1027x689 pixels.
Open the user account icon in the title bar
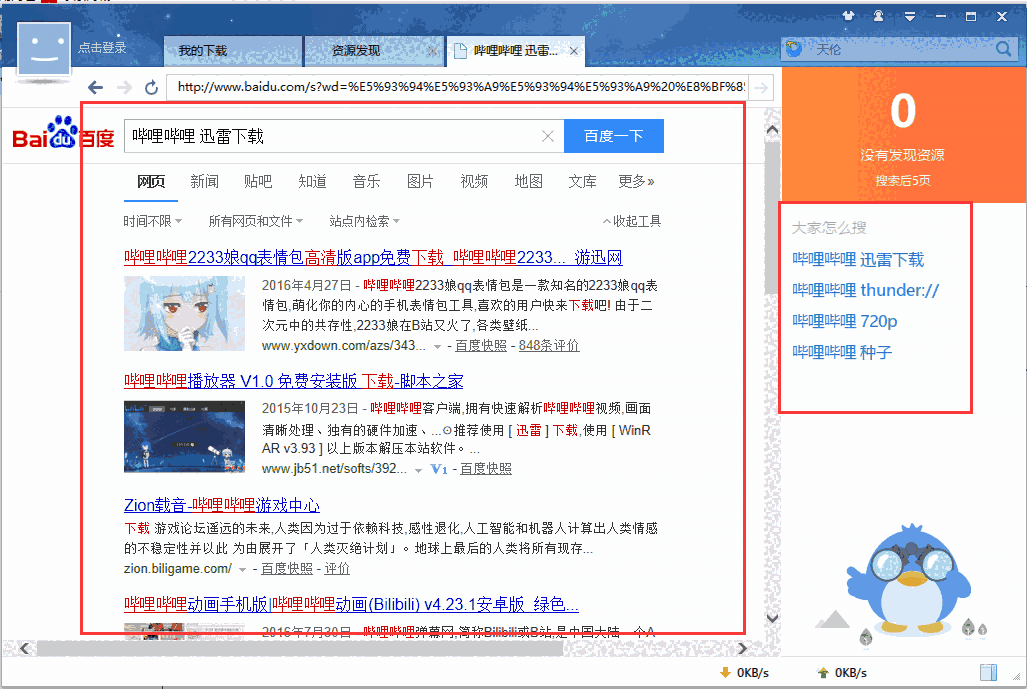pos(876,16)
